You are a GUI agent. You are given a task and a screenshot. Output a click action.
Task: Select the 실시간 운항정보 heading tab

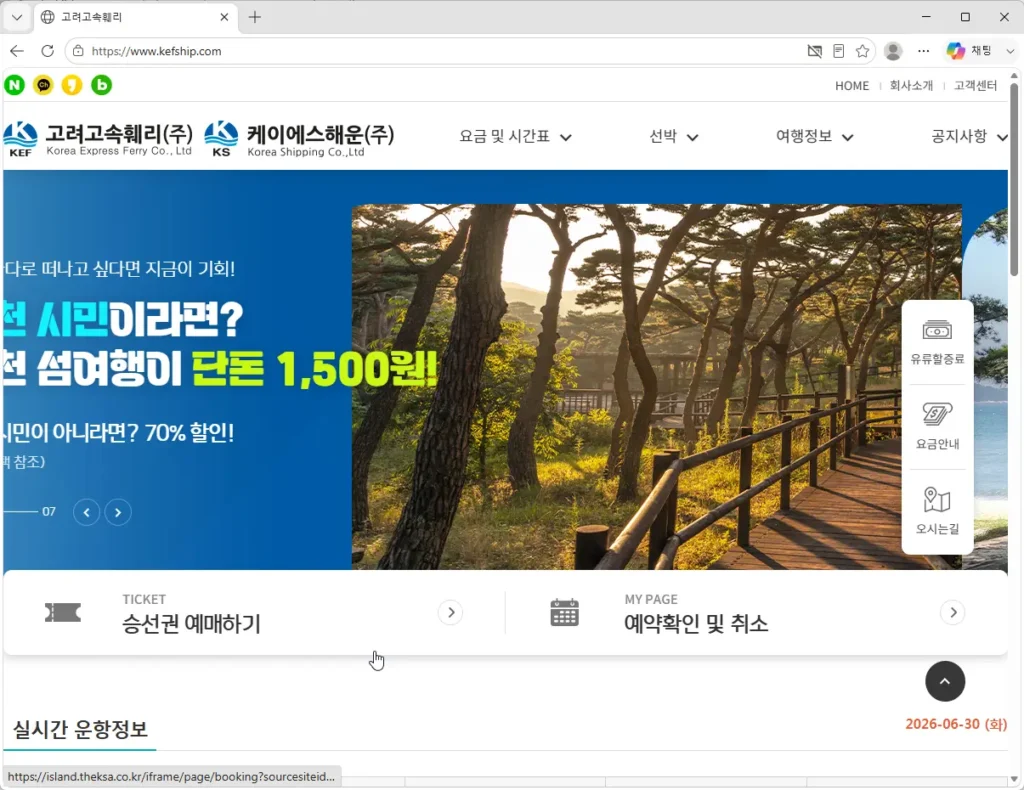[x=80, y=729]
